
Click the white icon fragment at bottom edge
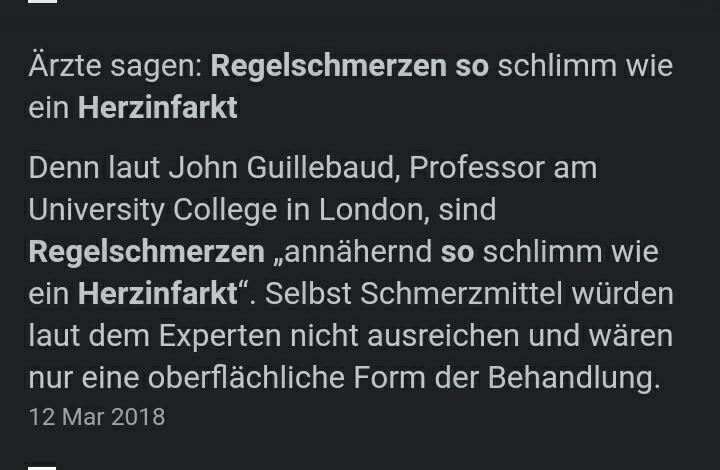click(x=42, y=467)
